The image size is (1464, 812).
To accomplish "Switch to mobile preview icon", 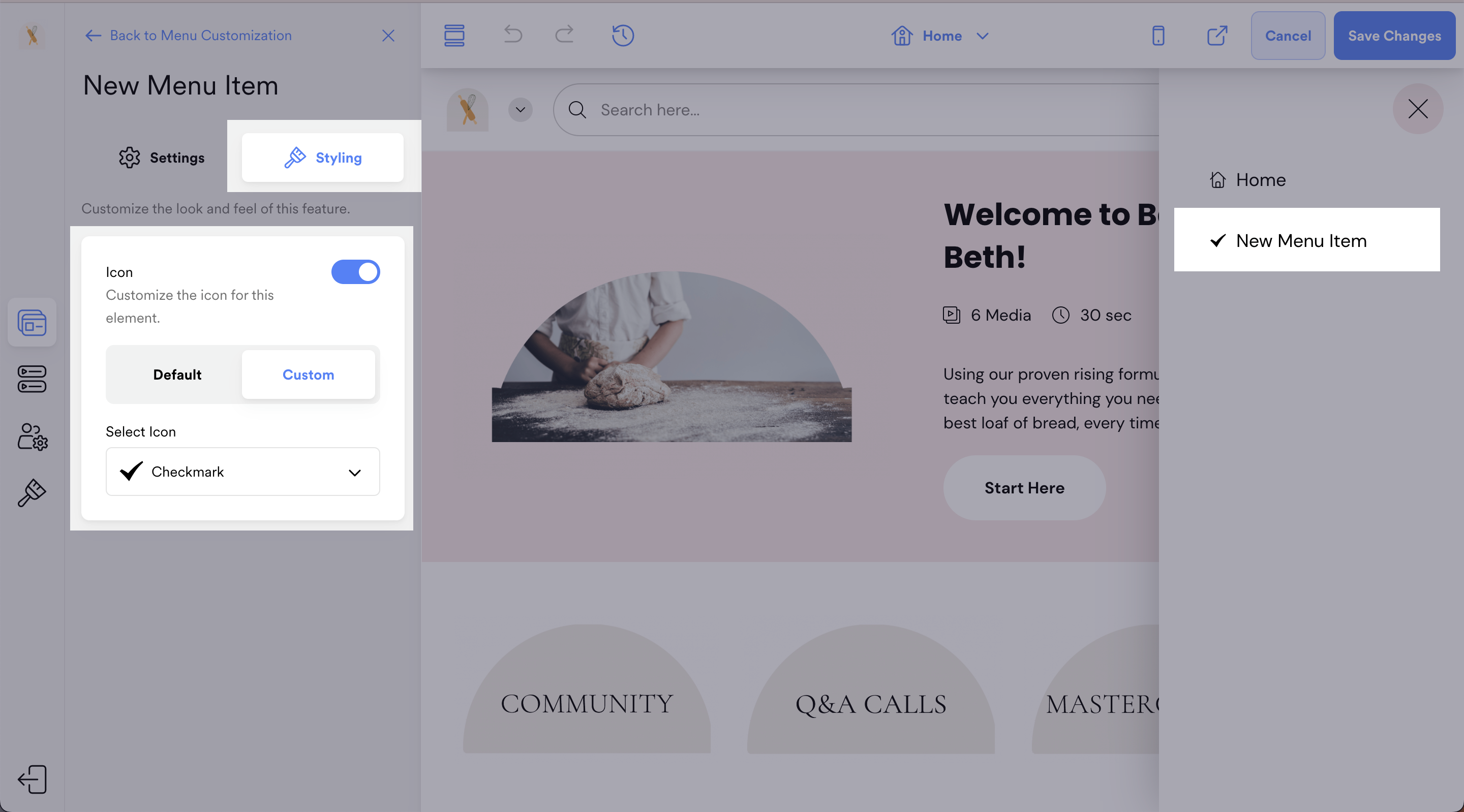I will point(1157,36).
